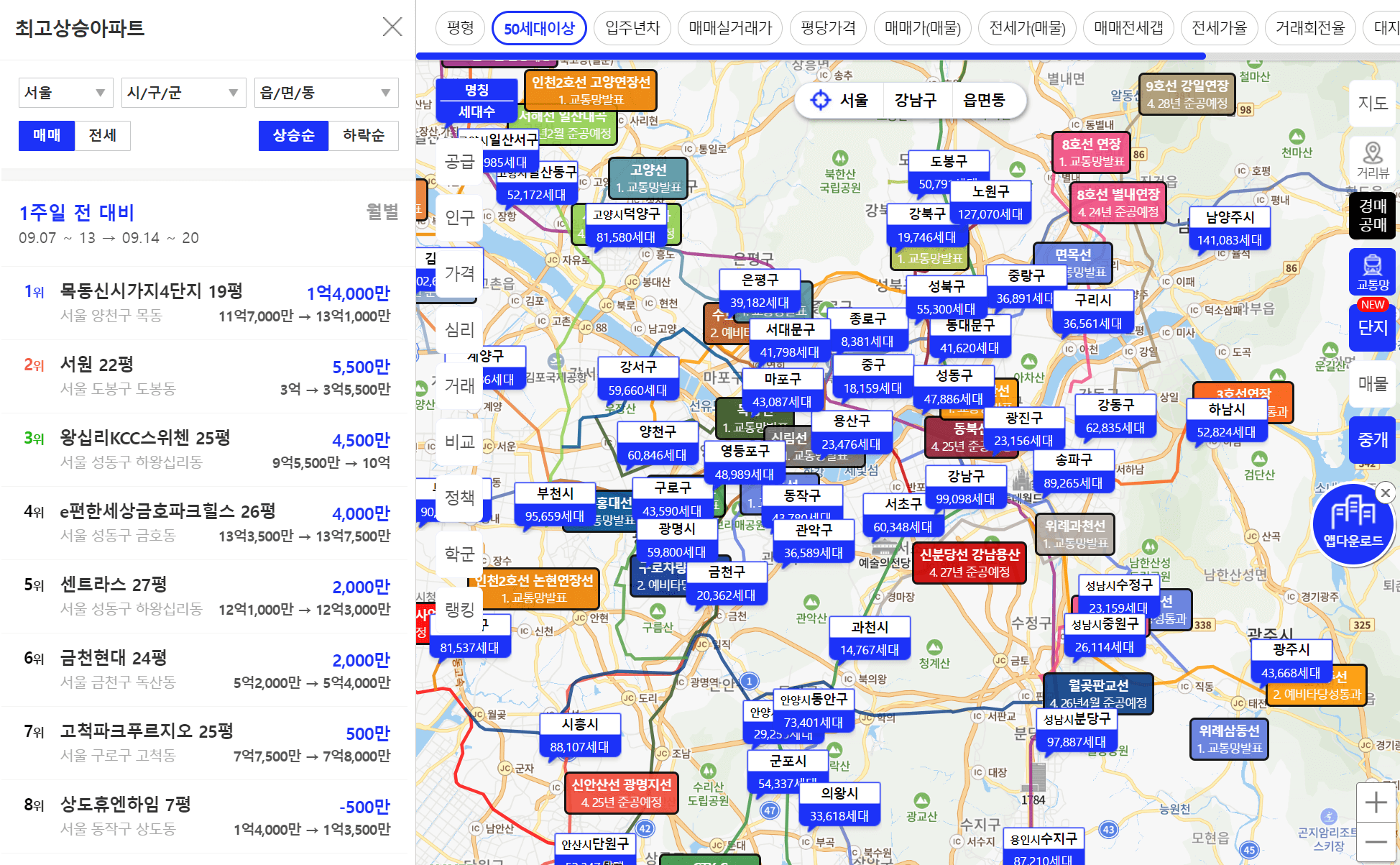
Task: Dismiss the app download badge with X
Action: (x=1386, y=493)
